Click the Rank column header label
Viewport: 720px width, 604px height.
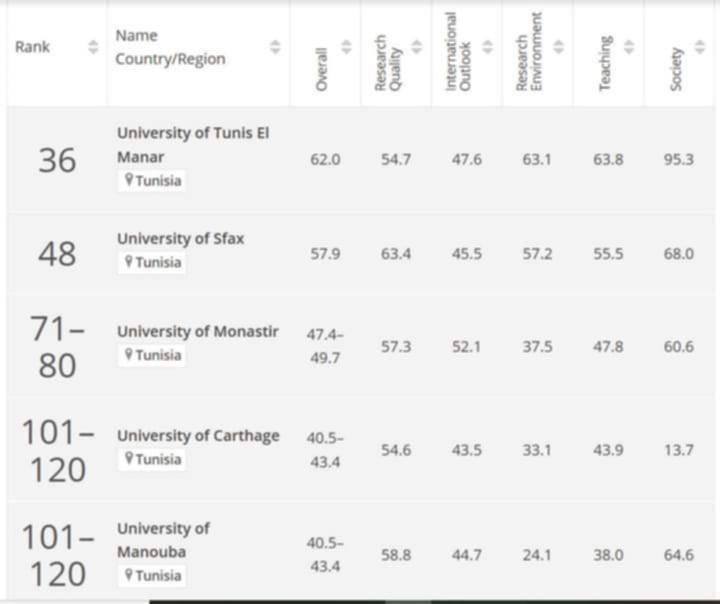tap(32, 47)
